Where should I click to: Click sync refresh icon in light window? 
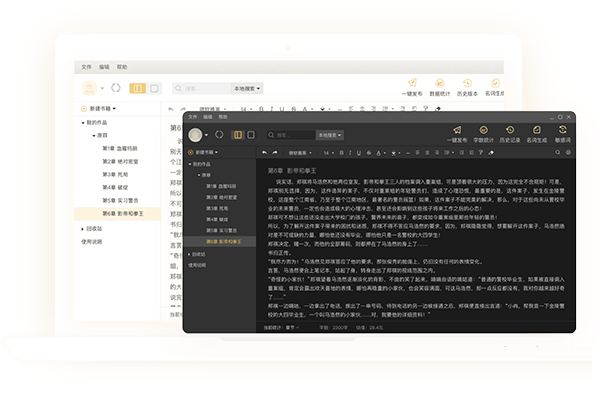click(x=116, y=88)
